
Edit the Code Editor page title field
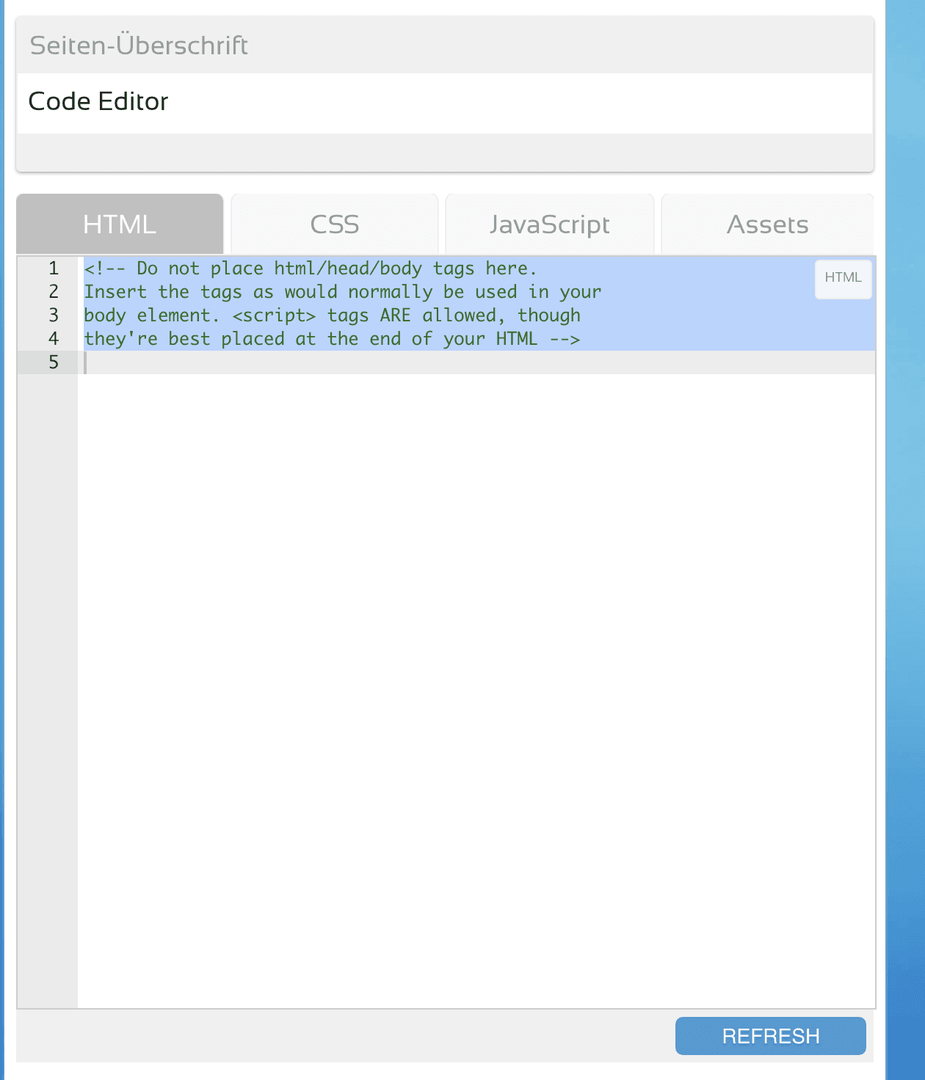coord(445,103)
